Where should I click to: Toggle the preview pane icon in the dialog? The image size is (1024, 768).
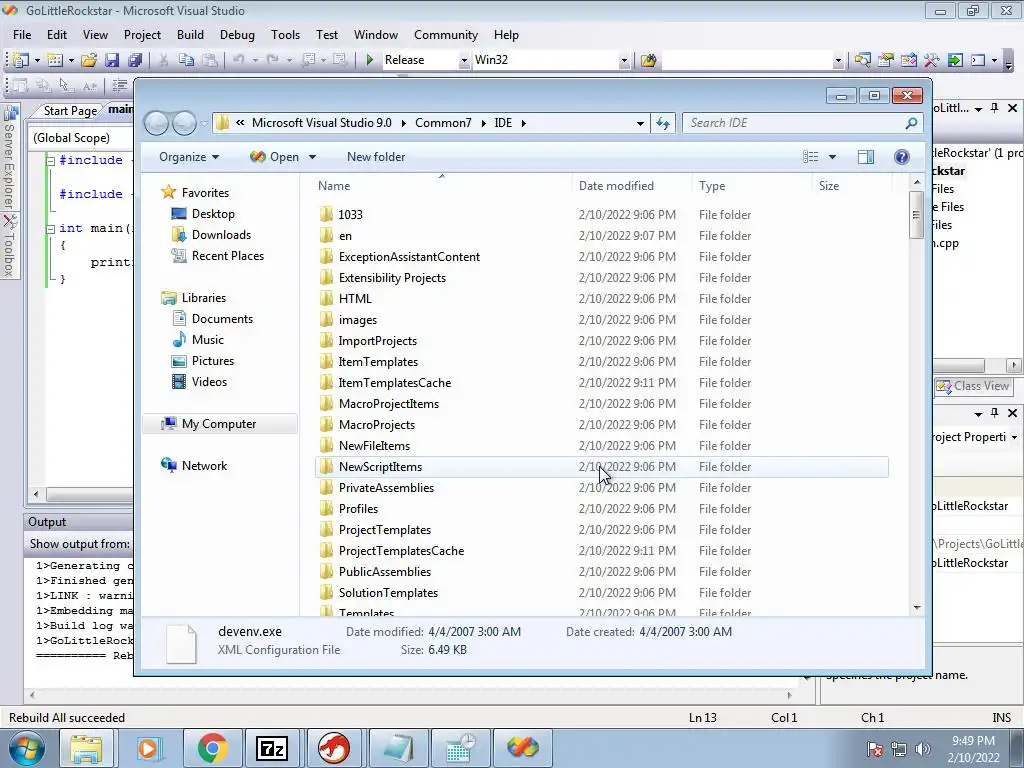pyautogui.click(x=866, y=157)
